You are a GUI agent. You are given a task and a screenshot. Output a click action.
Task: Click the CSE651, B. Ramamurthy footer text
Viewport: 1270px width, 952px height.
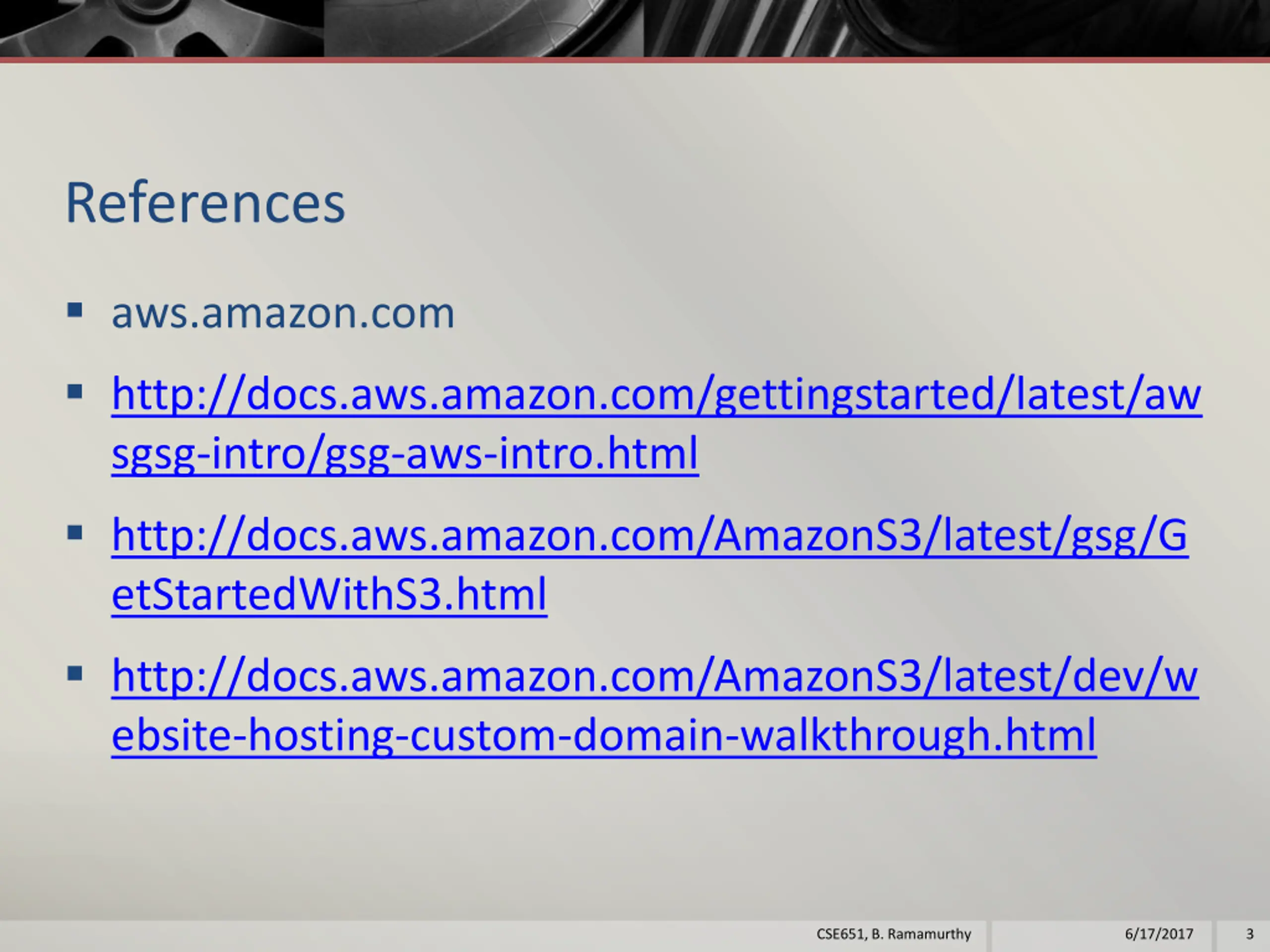pos(893,935)
